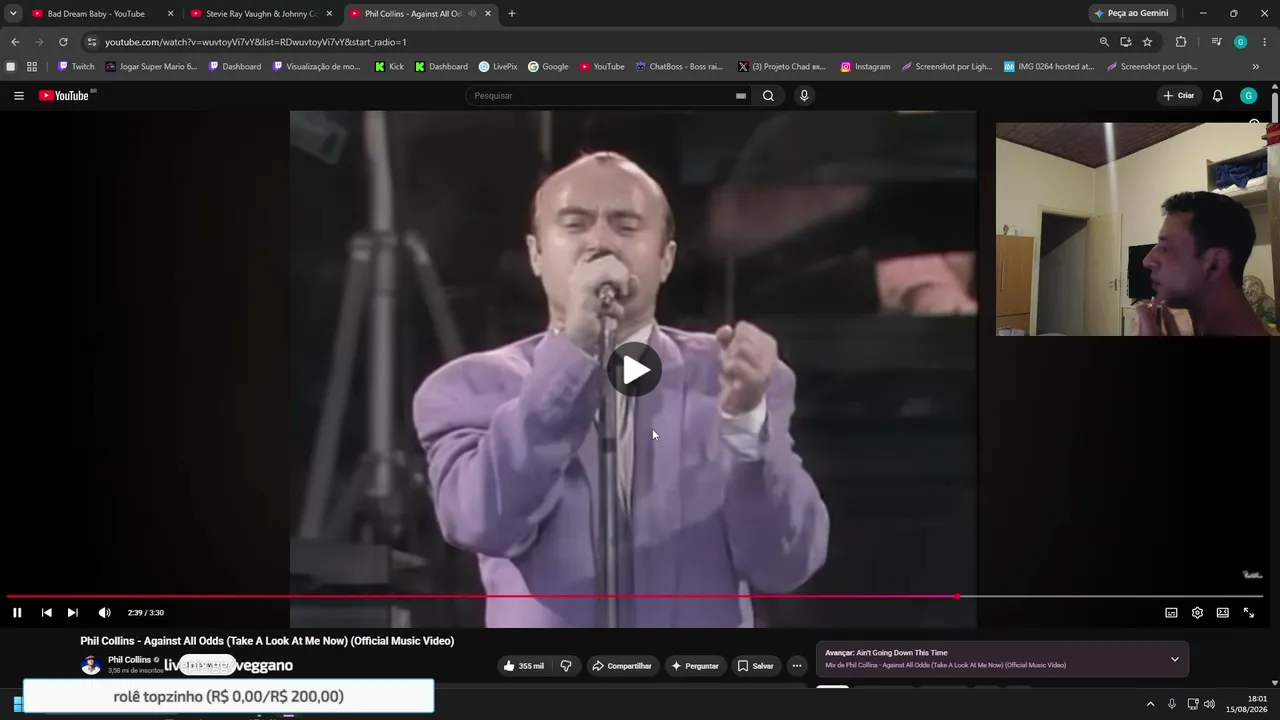Close the Bad Dream Baby tab
Viewport: 1280px width, 720px height.
(x=170, y=14)
